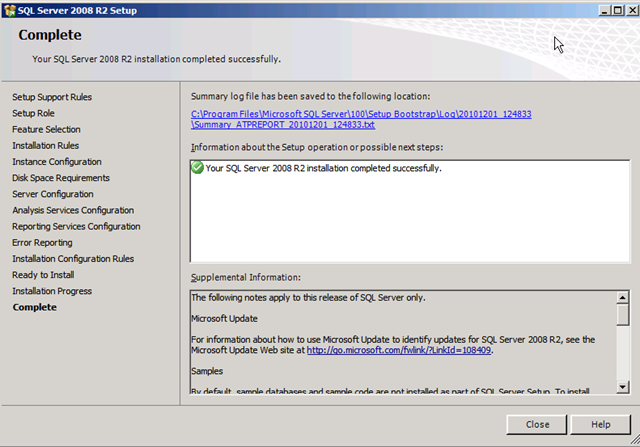The width and height of the screenshot is (640, 447).
Task: Select the Reporting Services Configuration step
Action: point(76,226)
